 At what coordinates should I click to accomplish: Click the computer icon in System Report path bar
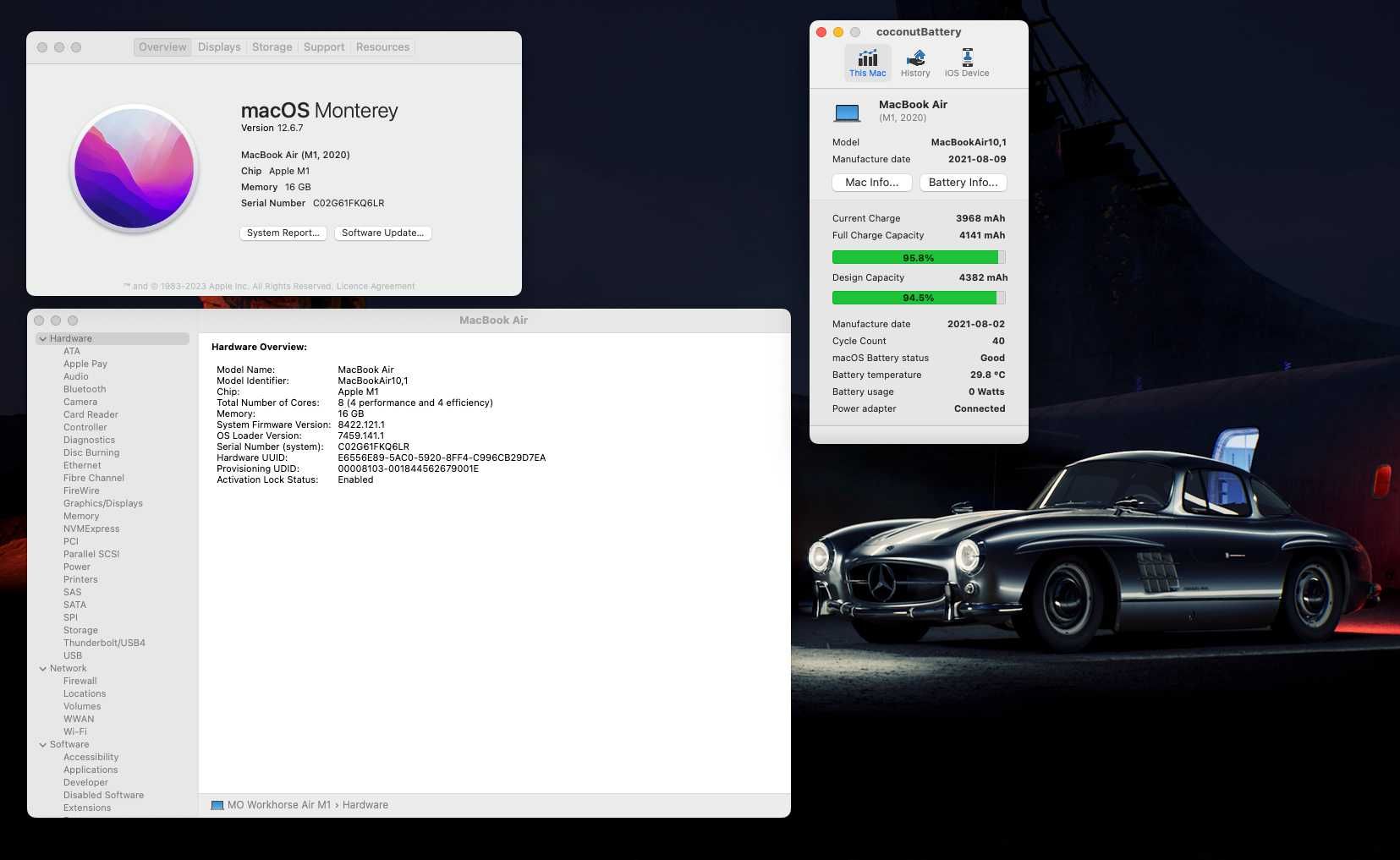(x=217, y=805)
